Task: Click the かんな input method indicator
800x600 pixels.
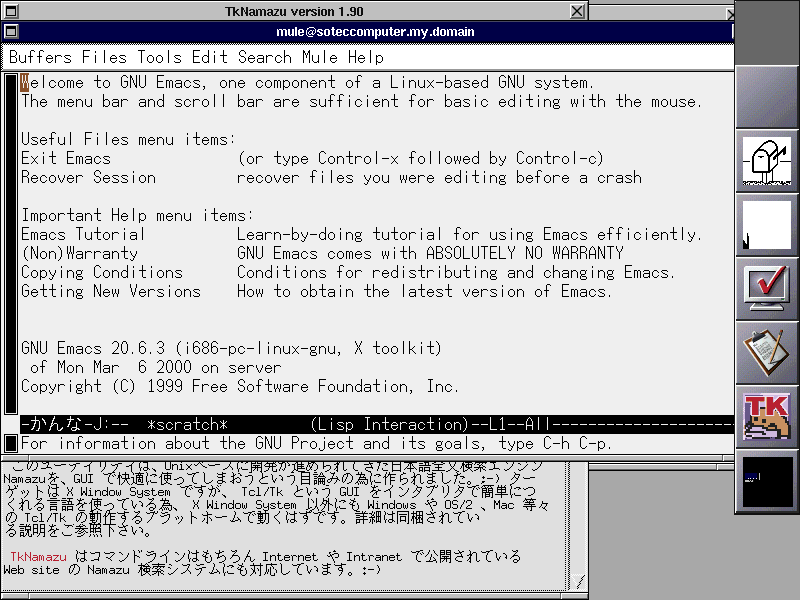Action: pyautogui.click(x=55, y=424)
